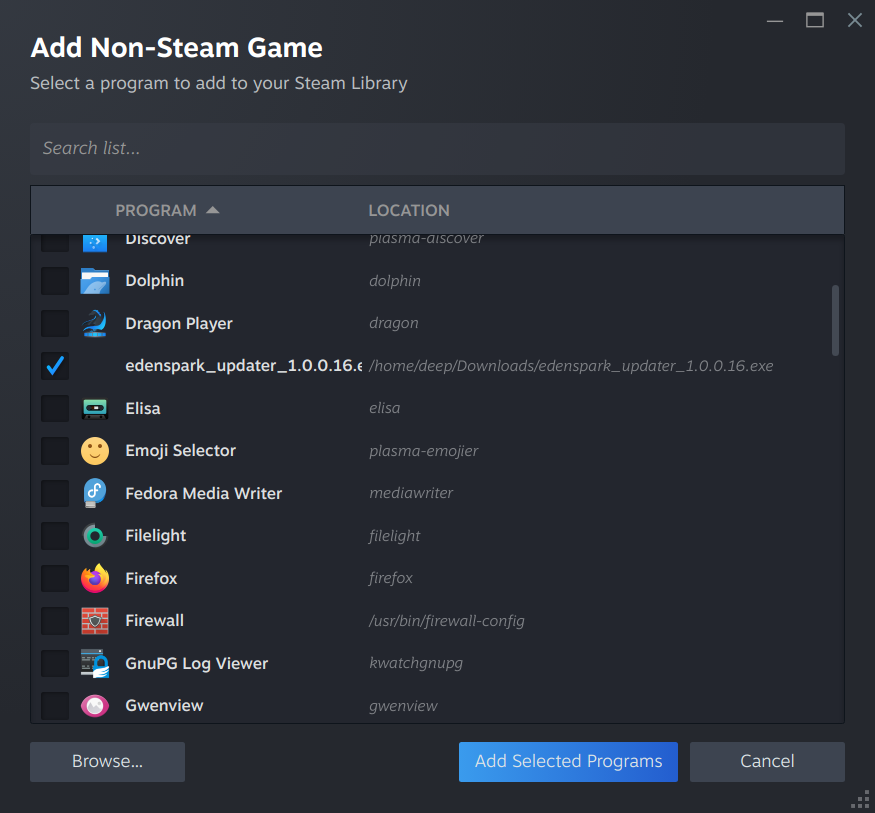
Task: Open the Browse... file dialog
Action: [107, 762]
